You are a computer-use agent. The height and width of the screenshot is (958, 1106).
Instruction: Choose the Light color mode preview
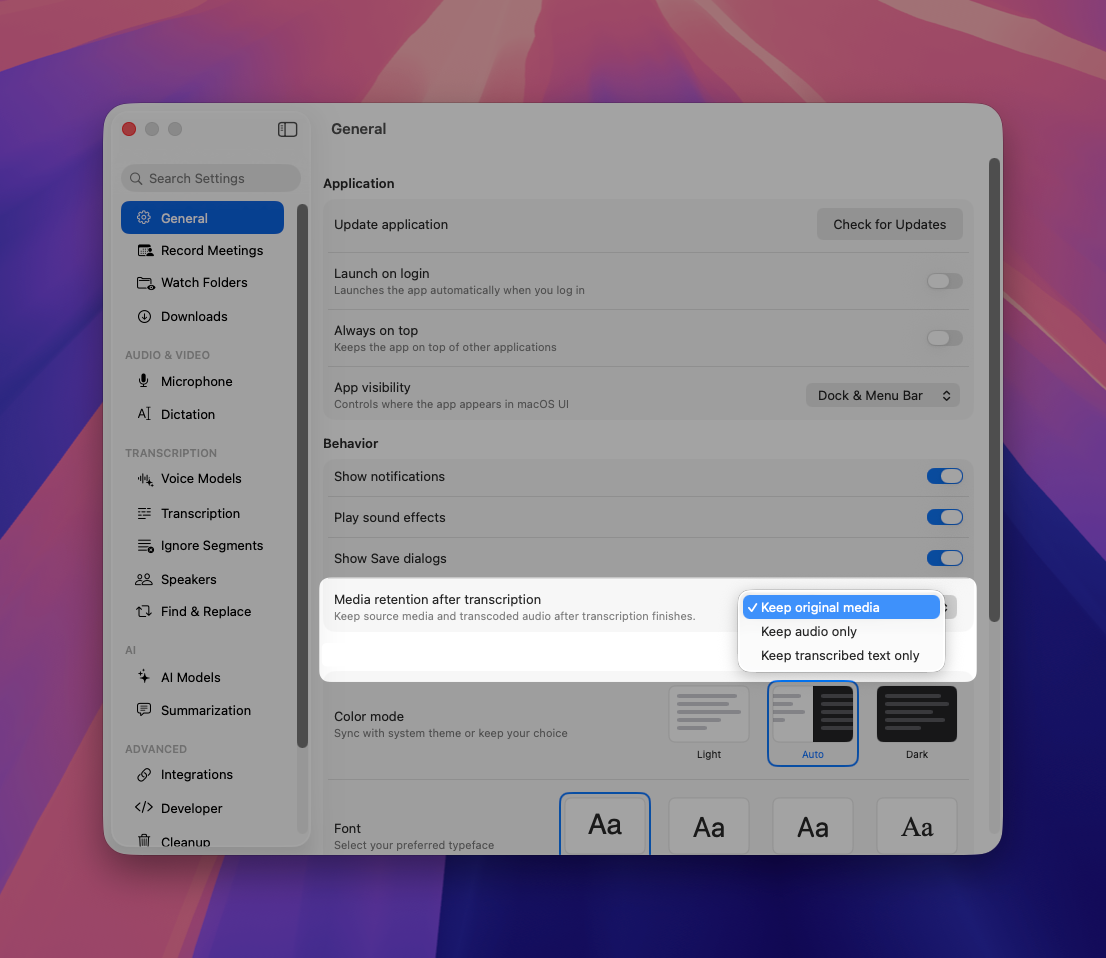coord(709,714)
